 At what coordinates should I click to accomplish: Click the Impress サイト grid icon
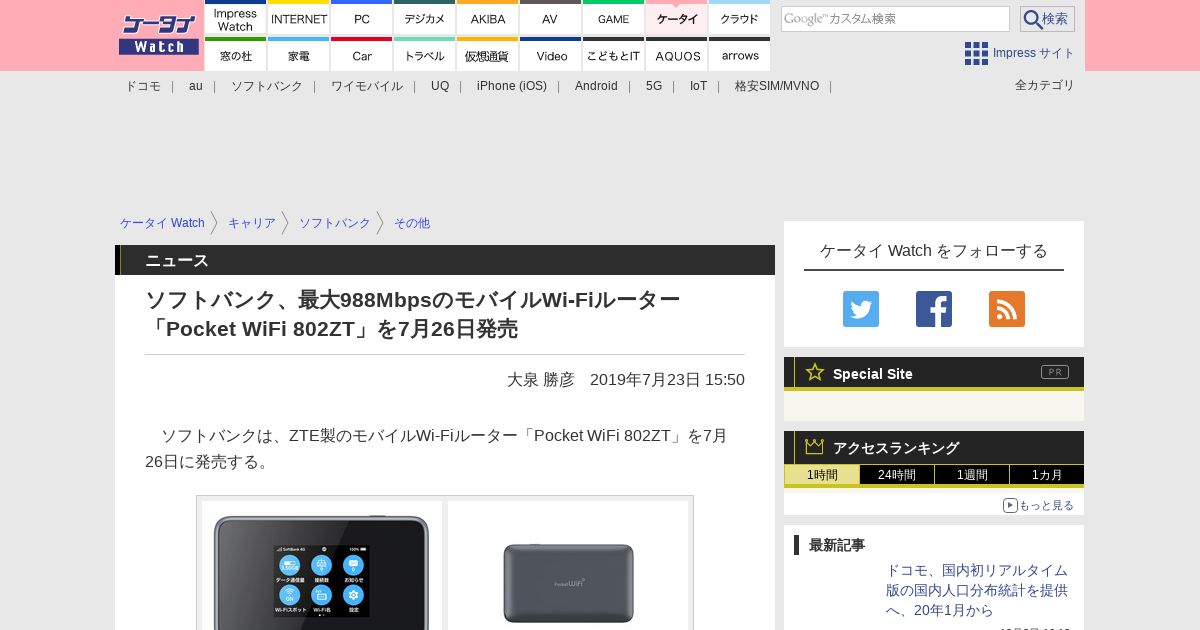[976, 53]
